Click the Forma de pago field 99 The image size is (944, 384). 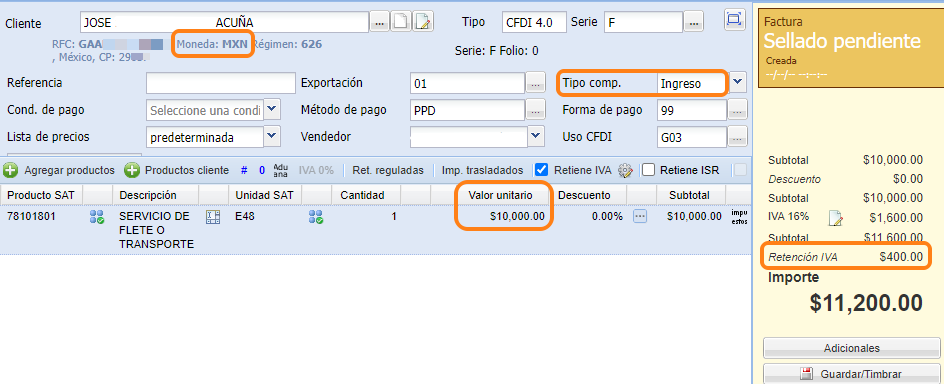(692, 110)
